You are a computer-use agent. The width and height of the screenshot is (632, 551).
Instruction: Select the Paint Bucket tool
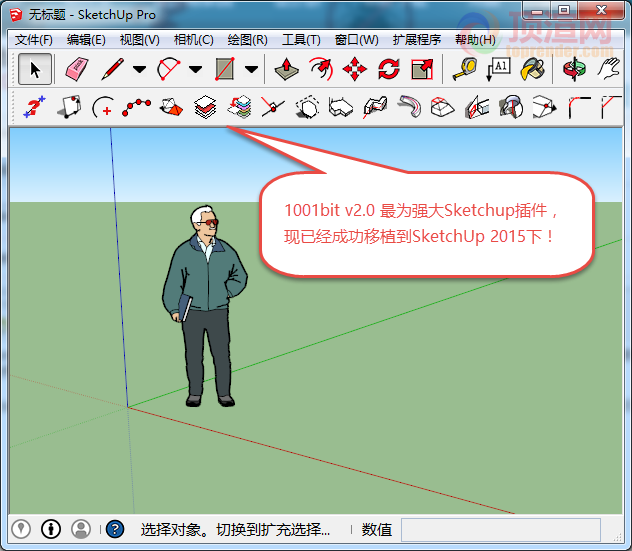[532, 69]
